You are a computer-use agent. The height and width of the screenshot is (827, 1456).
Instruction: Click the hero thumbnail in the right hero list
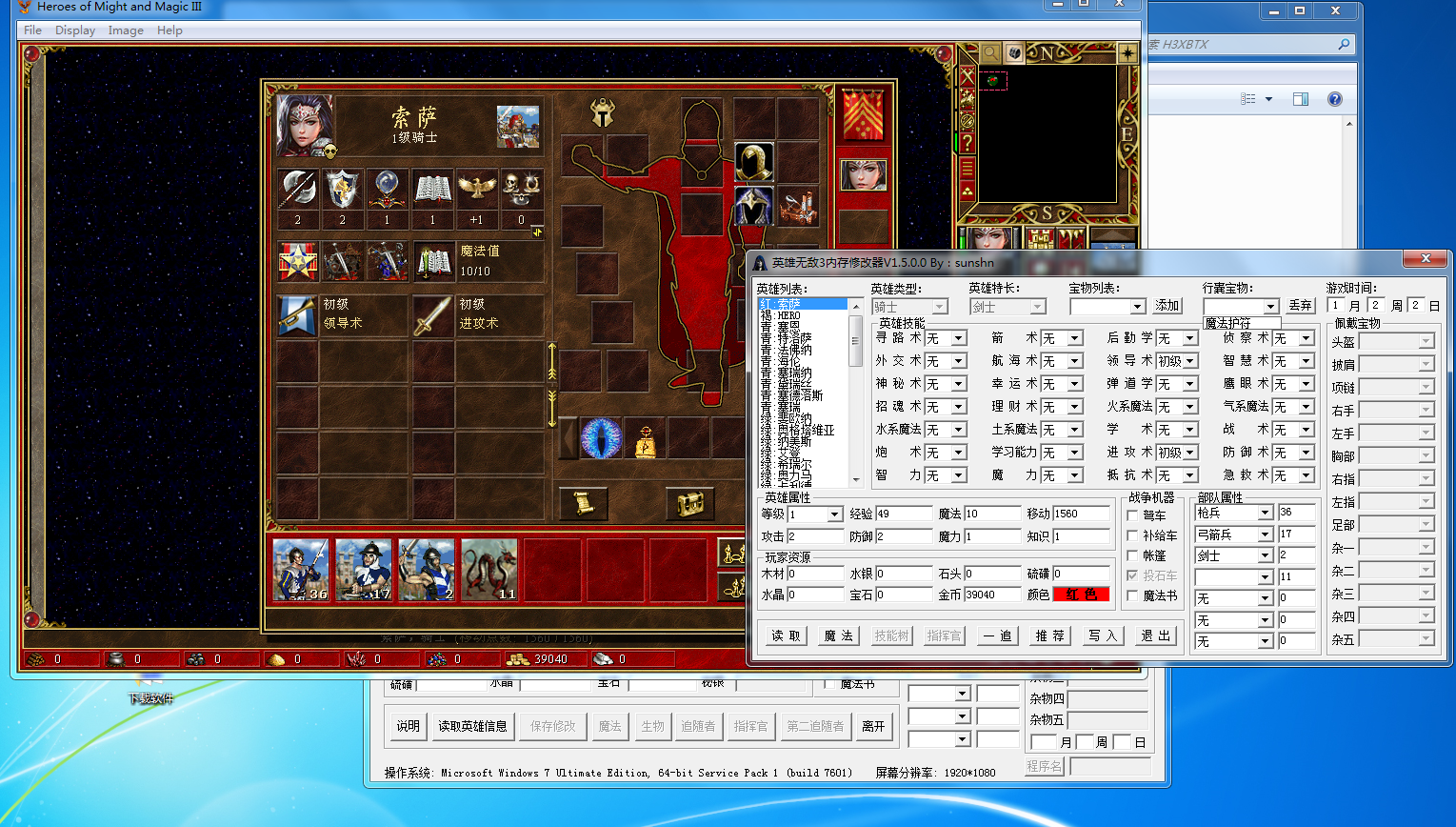864,175
